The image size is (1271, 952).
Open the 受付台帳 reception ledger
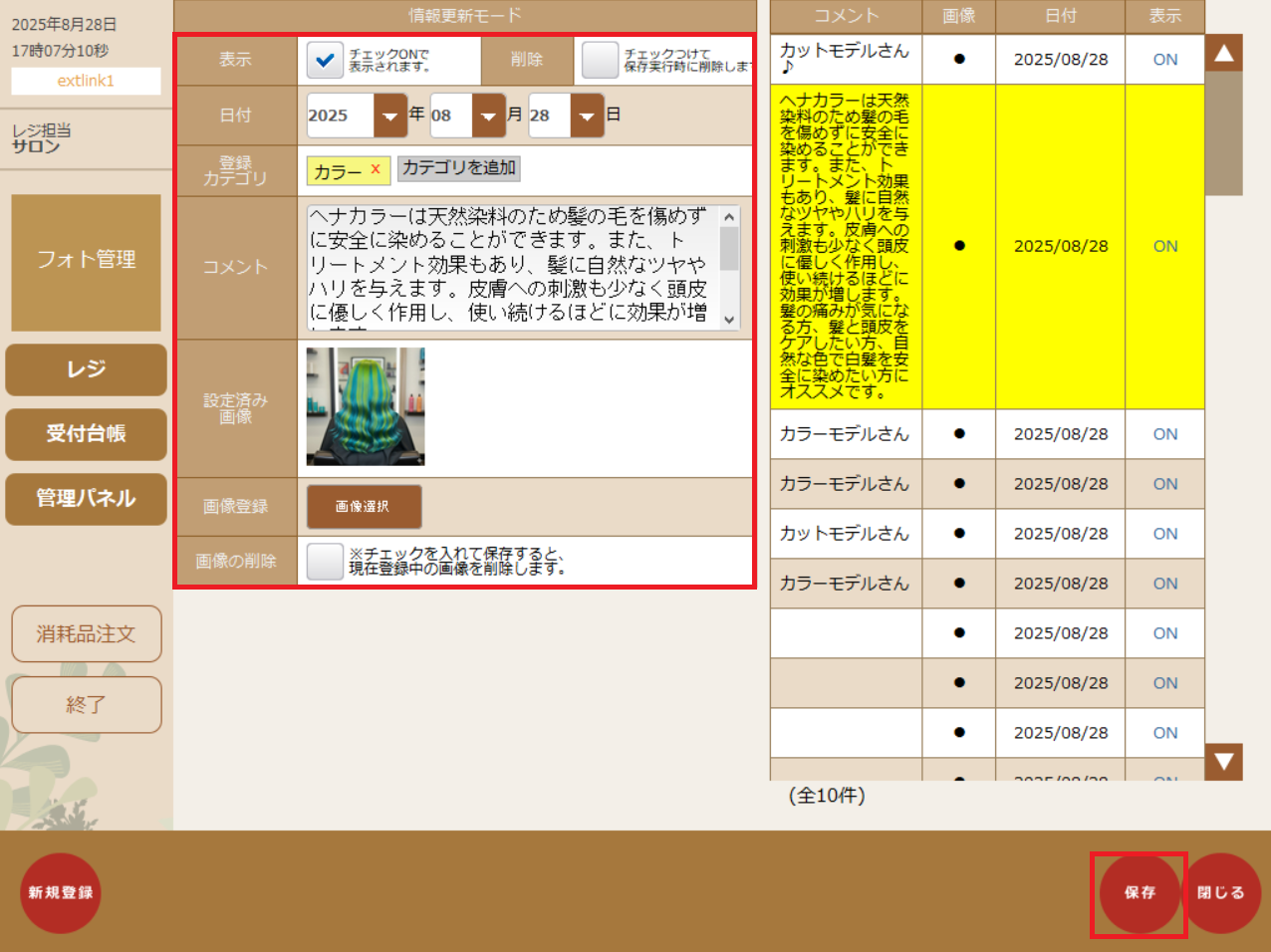coord(85,434)
